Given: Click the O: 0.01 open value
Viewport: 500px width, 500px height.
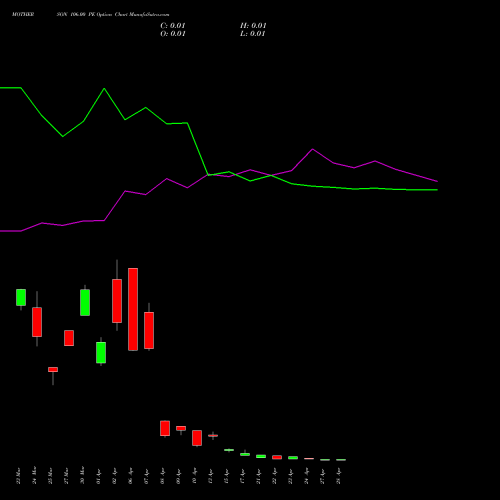Looking at the screenshot, I should click(173, 34).
